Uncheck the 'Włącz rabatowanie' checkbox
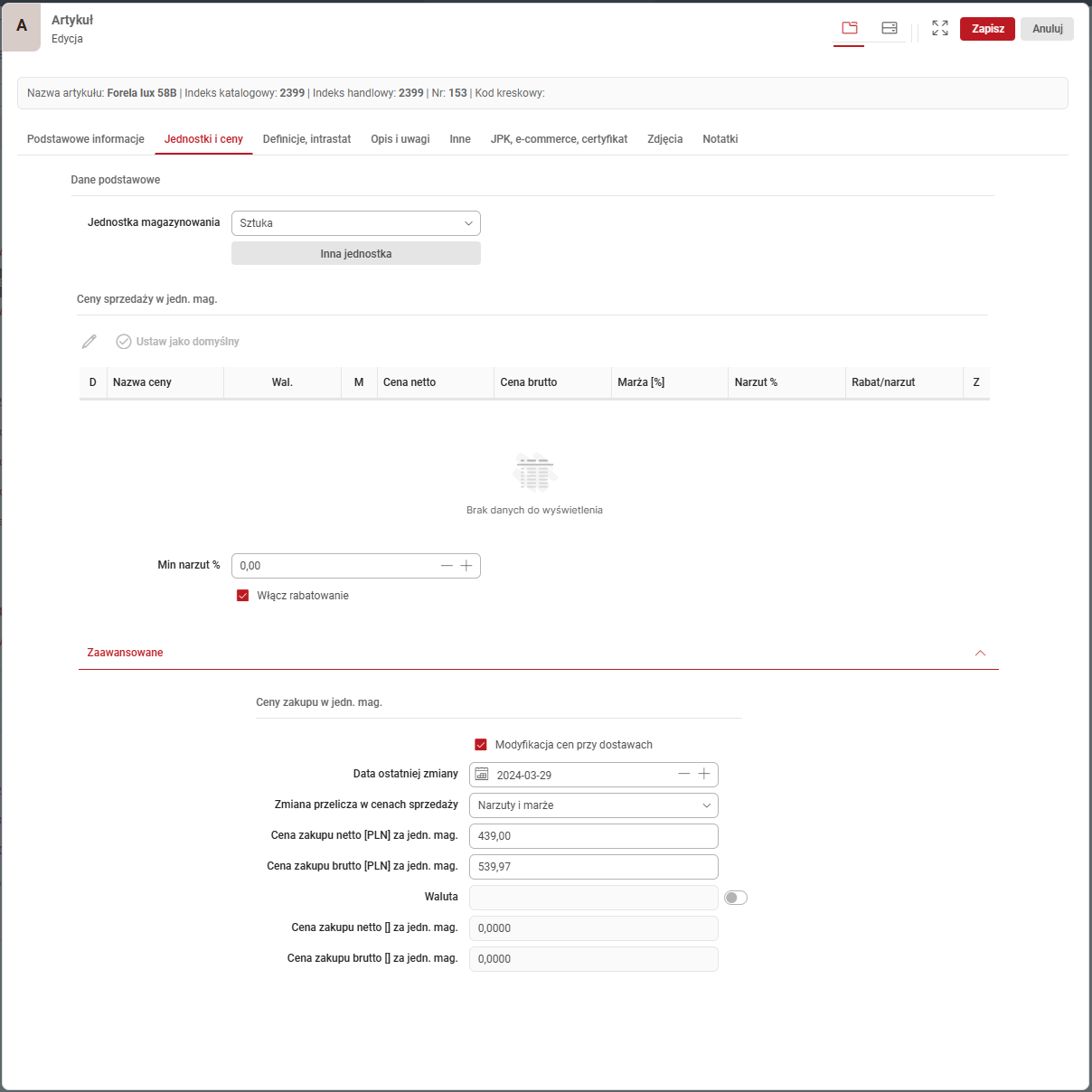 pos(242,596)
